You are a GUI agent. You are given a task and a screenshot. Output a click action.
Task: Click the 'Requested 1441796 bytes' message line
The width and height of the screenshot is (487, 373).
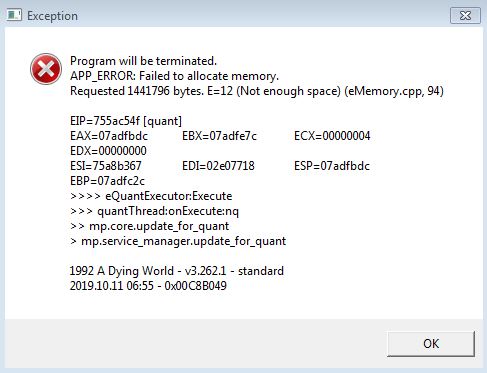pos(257,91)
